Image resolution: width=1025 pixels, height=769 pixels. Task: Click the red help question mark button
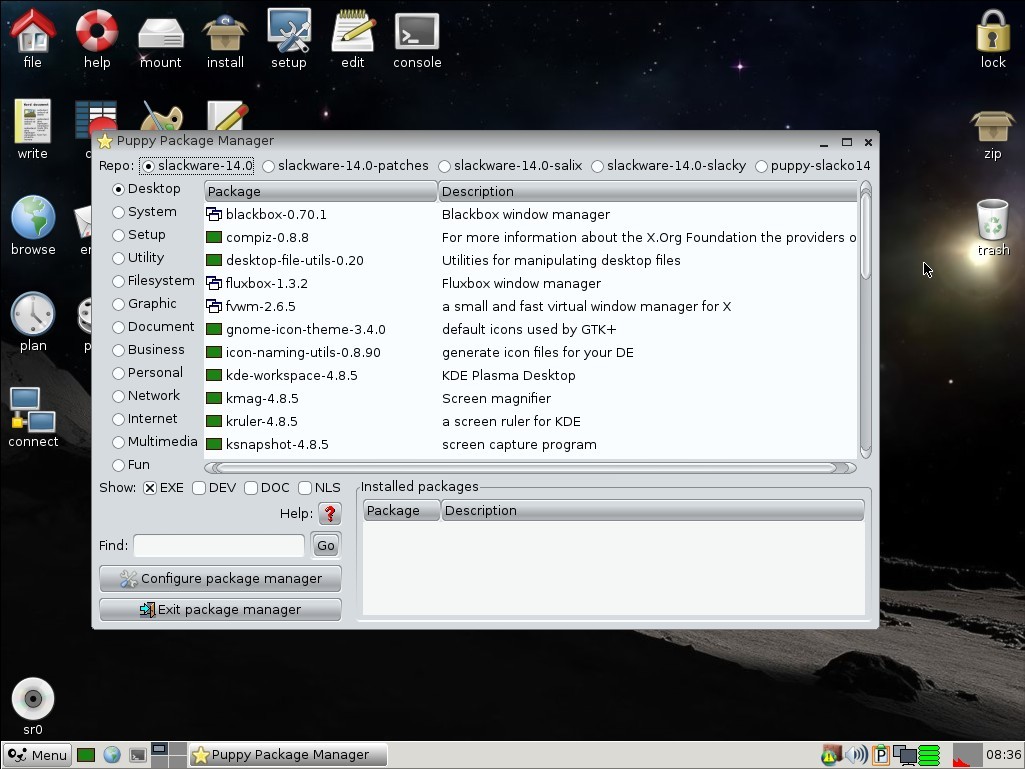[329, 514]
